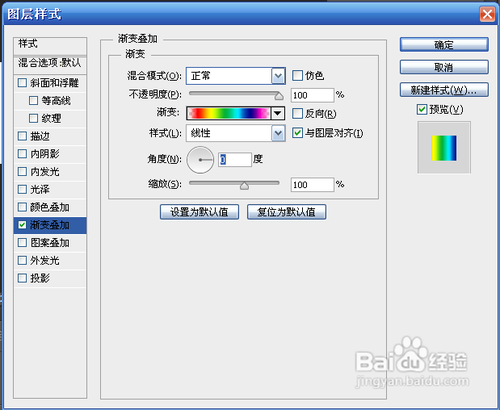
Task: Select 投影 in the styles list
Action: 50,278
